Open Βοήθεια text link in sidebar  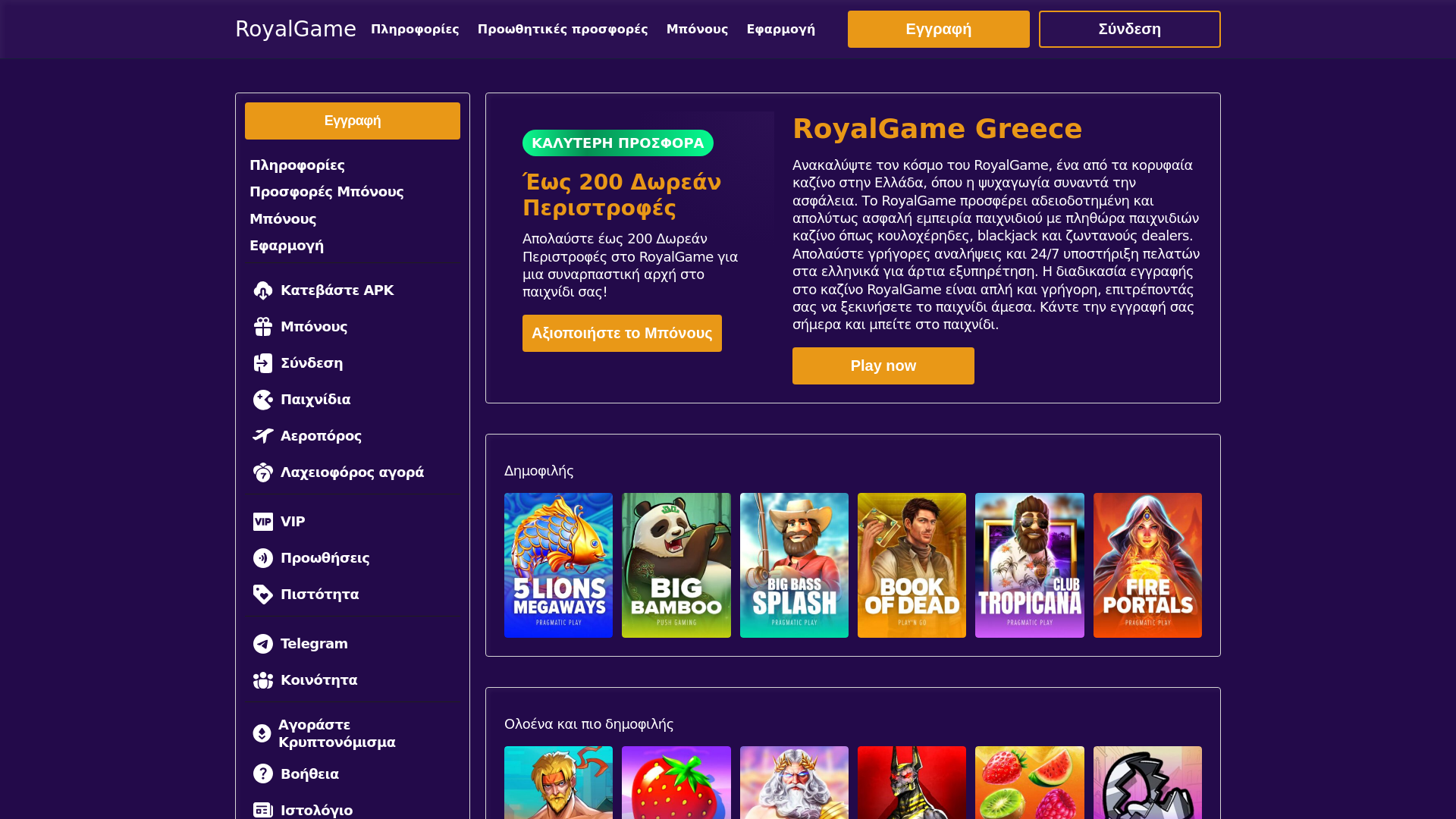click(x=309, y=773)
